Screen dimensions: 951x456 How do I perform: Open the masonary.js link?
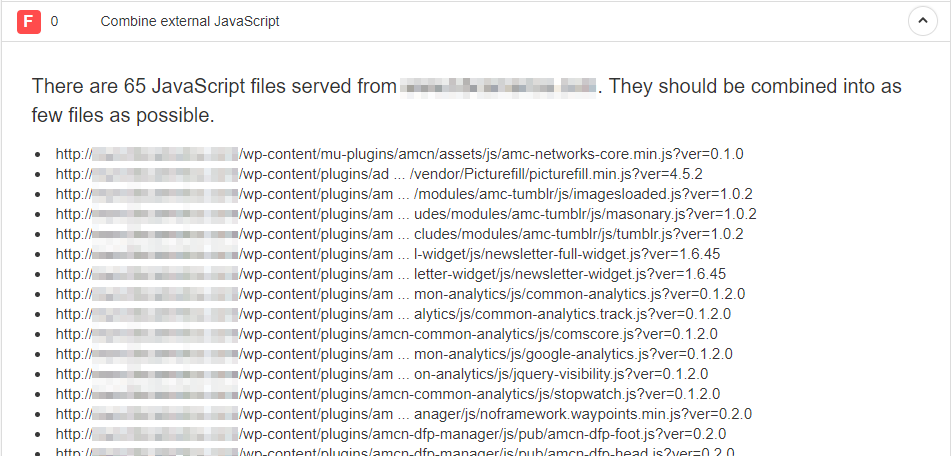click(x=406, y=214)
